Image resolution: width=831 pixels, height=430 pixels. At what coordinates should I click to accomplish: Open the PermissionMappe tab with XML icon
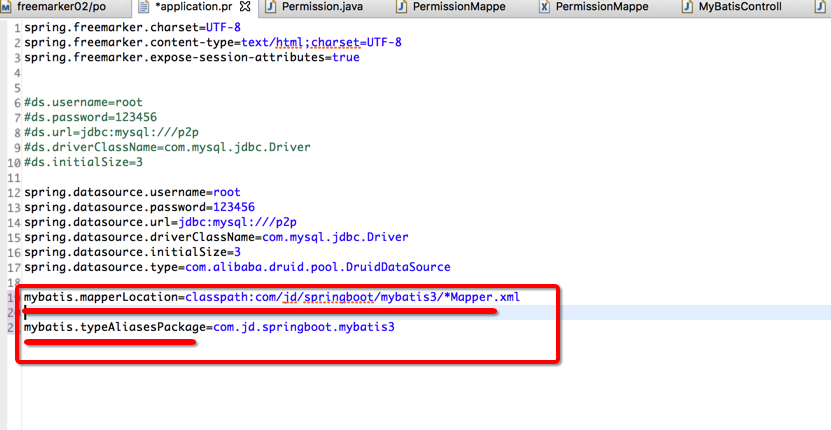pos(602,7)
